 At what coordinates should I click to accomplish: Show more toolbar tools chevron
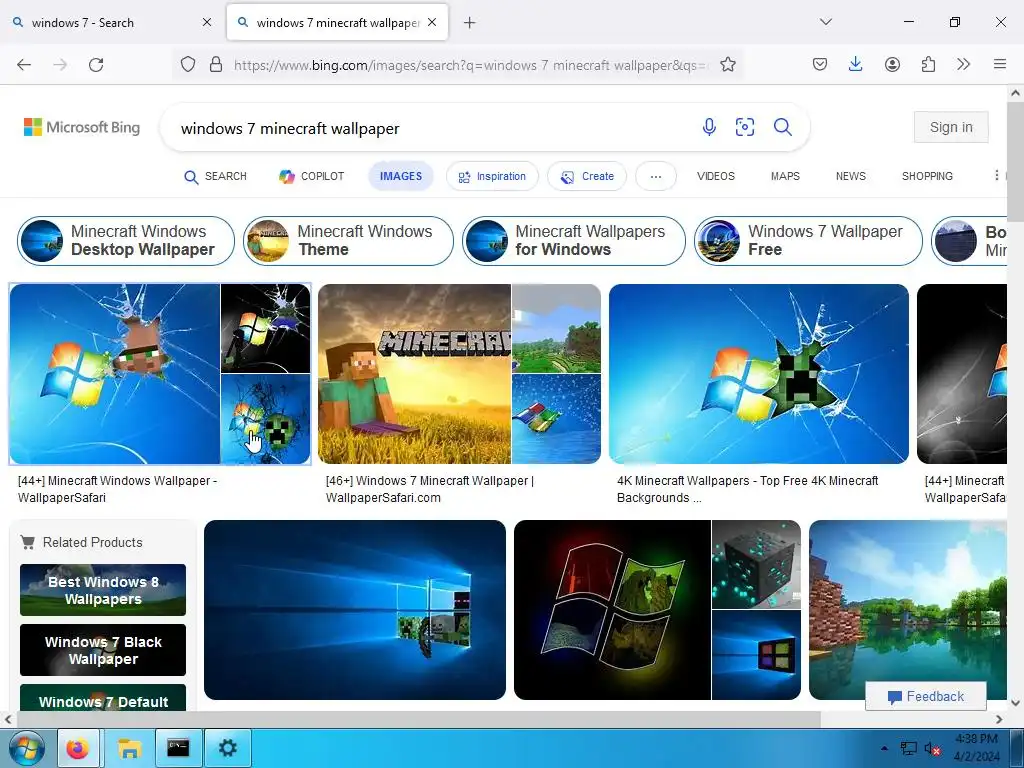point(963,64)
